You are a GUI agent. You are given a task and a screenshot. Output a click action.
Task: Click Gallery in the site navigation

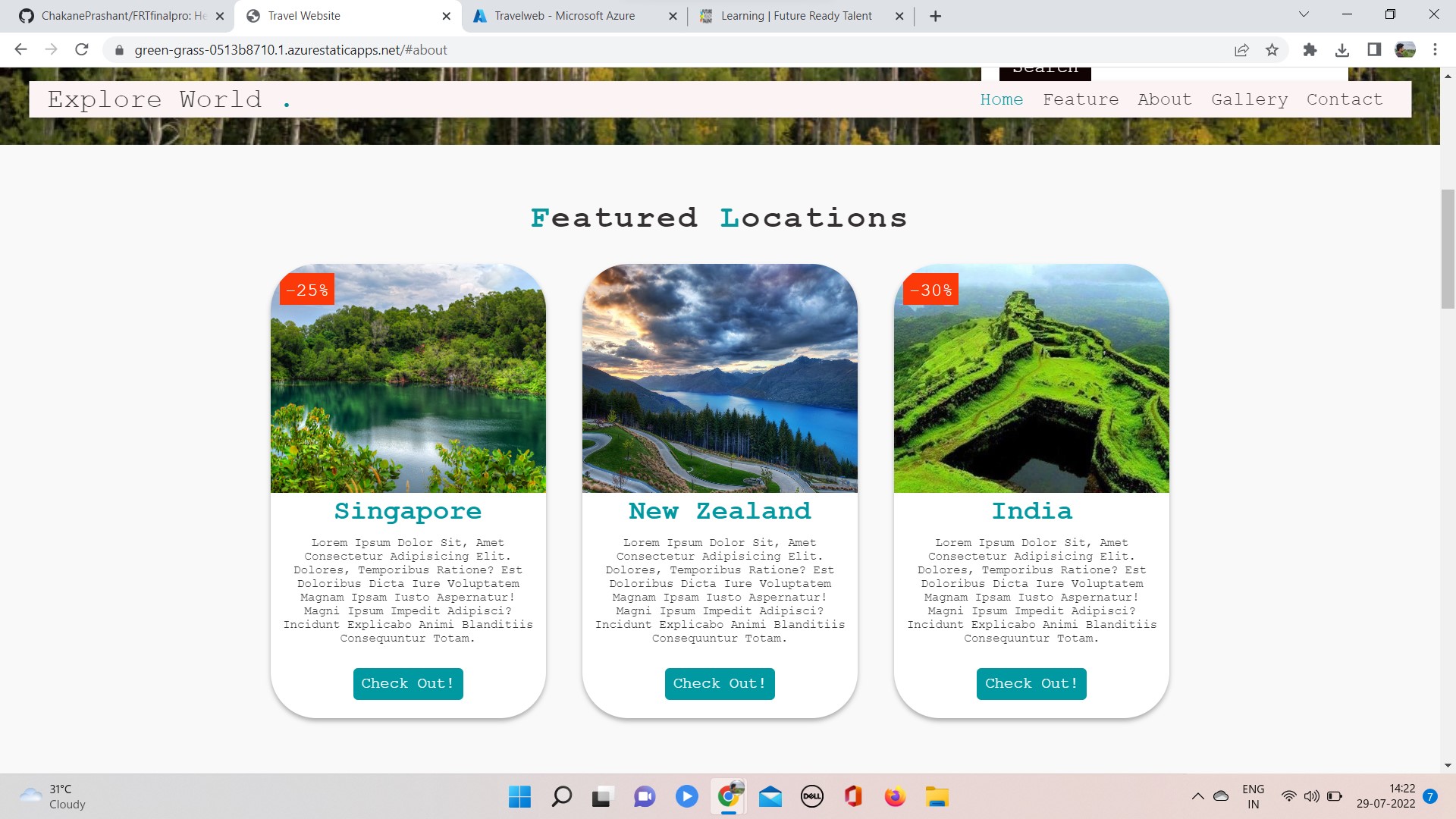click(1249, 99)
